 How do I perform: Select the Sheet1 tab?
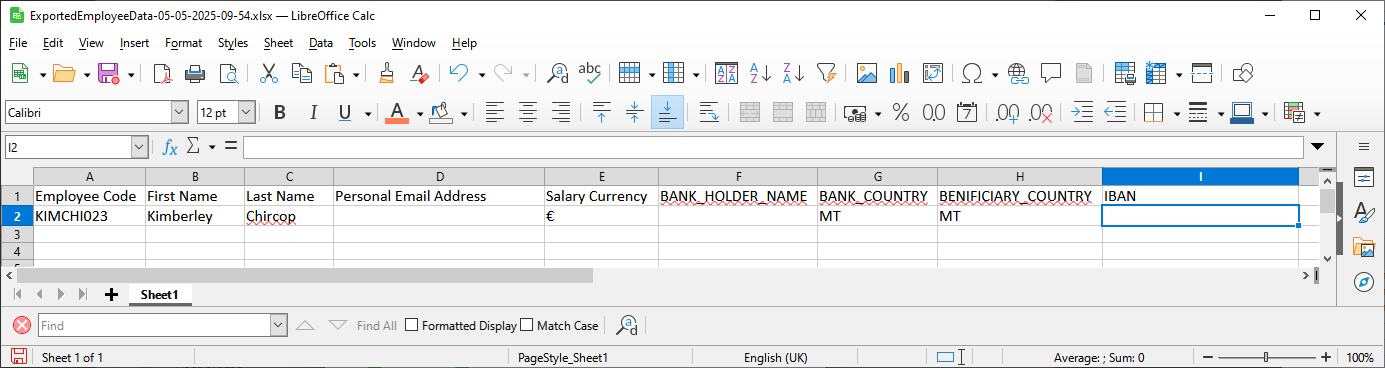[x=159, y=294]
